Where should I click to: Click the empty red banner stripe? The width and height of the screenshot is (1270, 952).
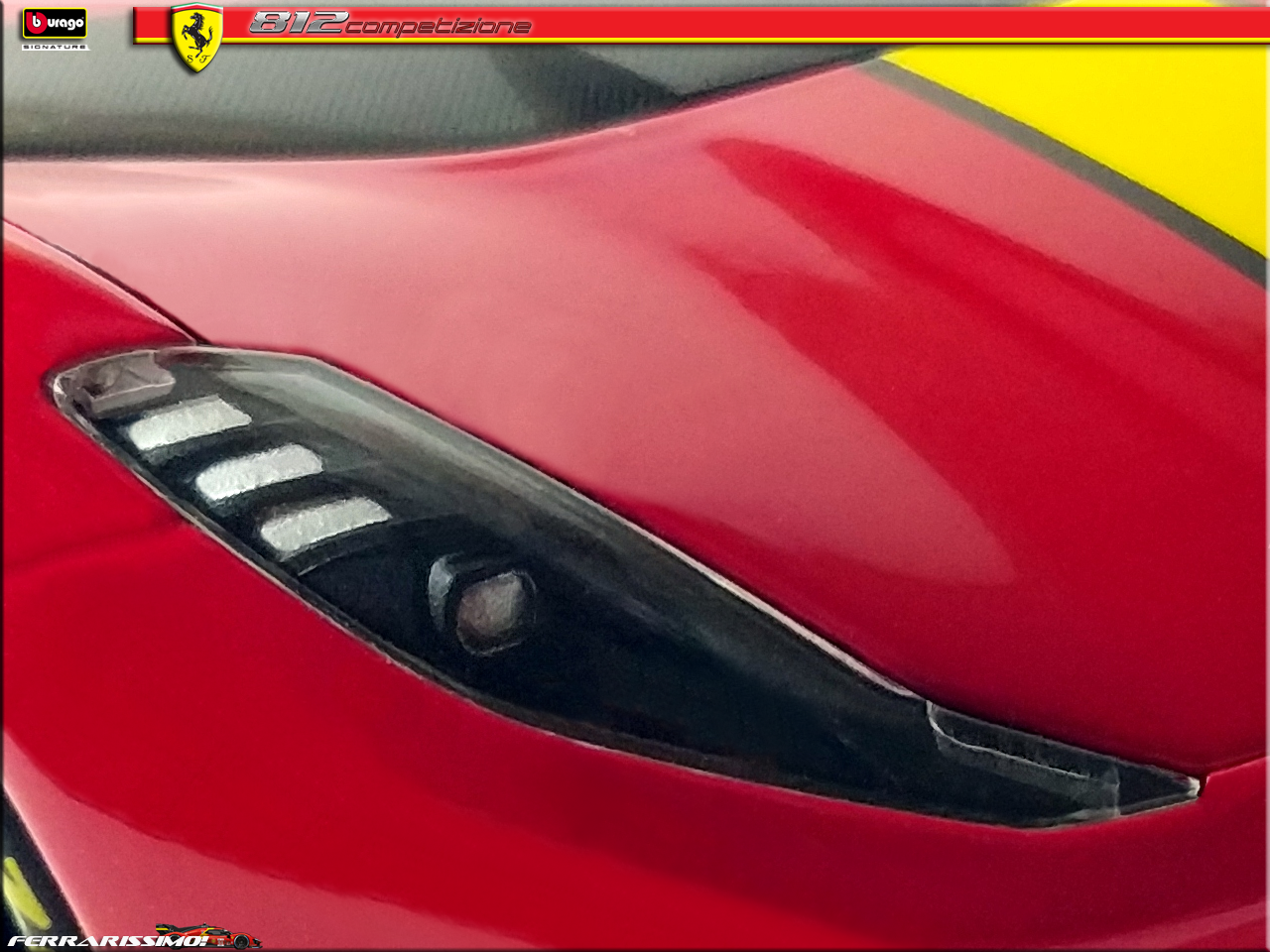coord(893,24)
